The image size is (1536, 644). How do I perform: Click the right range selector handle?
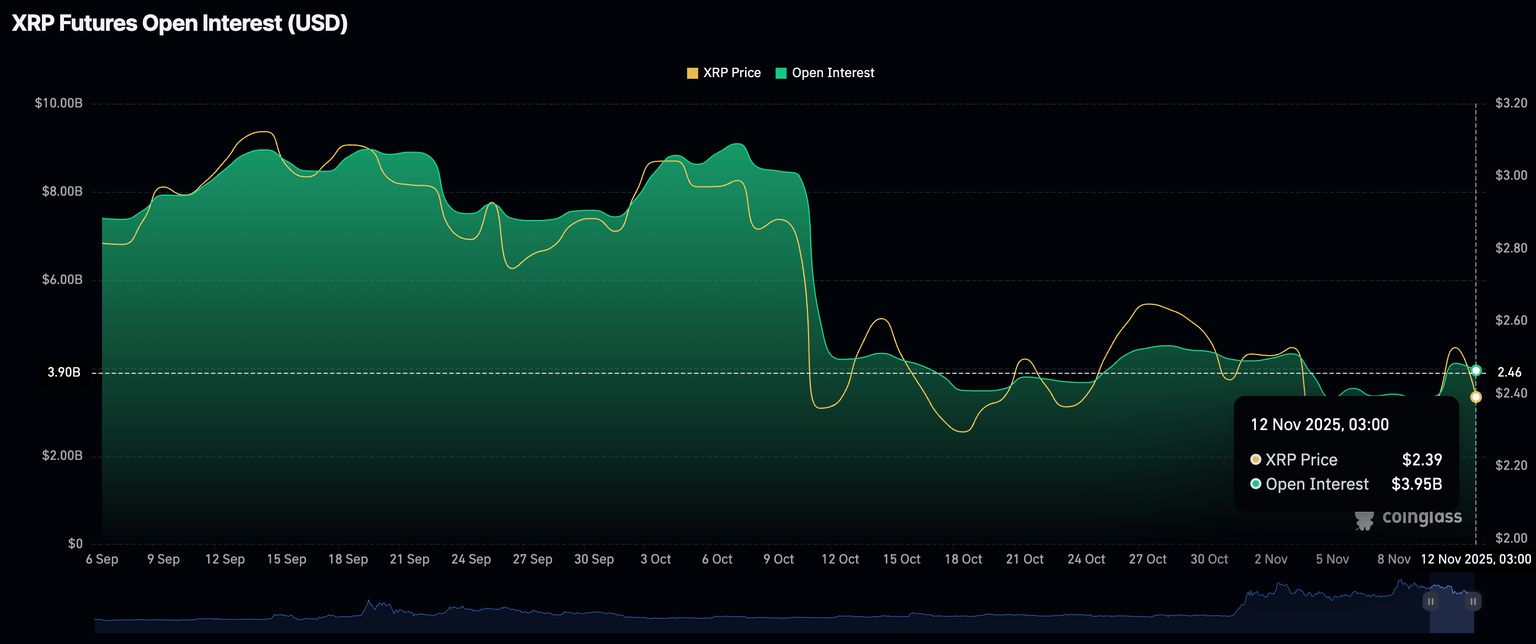1473,601
